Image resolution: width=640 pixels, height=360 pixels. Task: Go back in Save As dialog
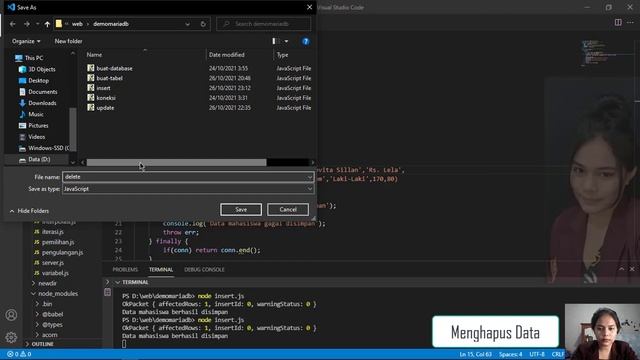pyautogui.click(x=13, y=24)
